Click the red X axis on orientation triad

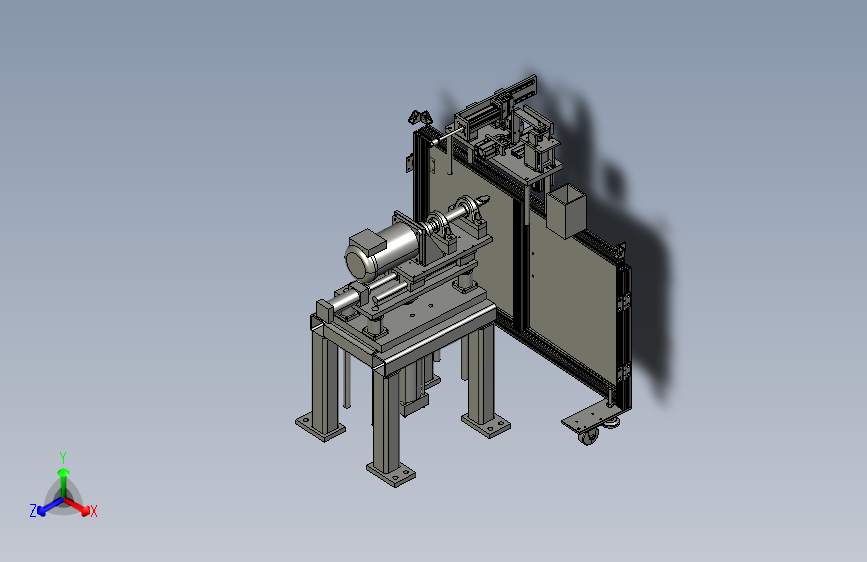[78, 506]
